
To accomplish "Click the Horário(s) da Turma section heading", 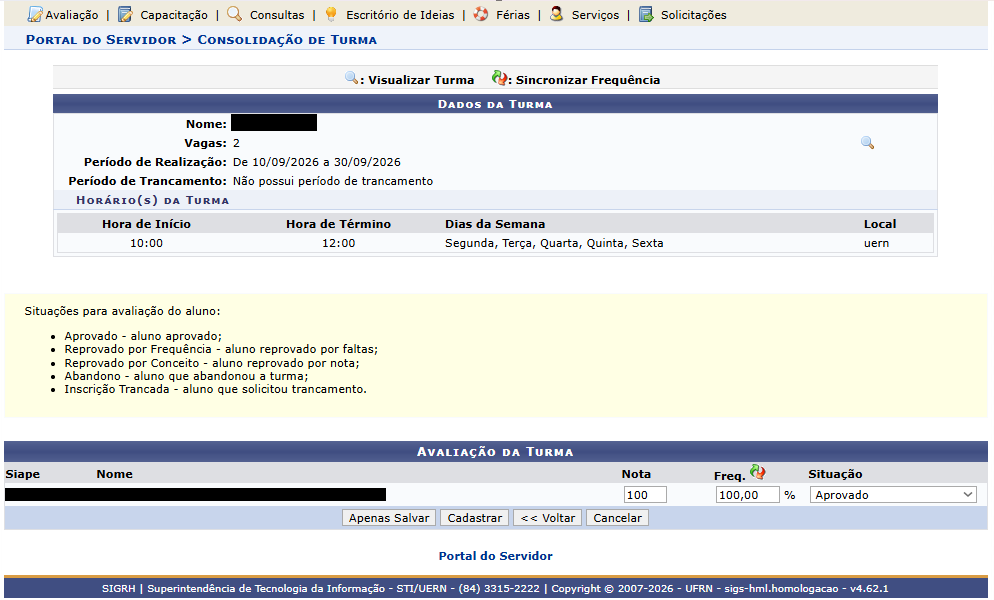I will (152, 200).
